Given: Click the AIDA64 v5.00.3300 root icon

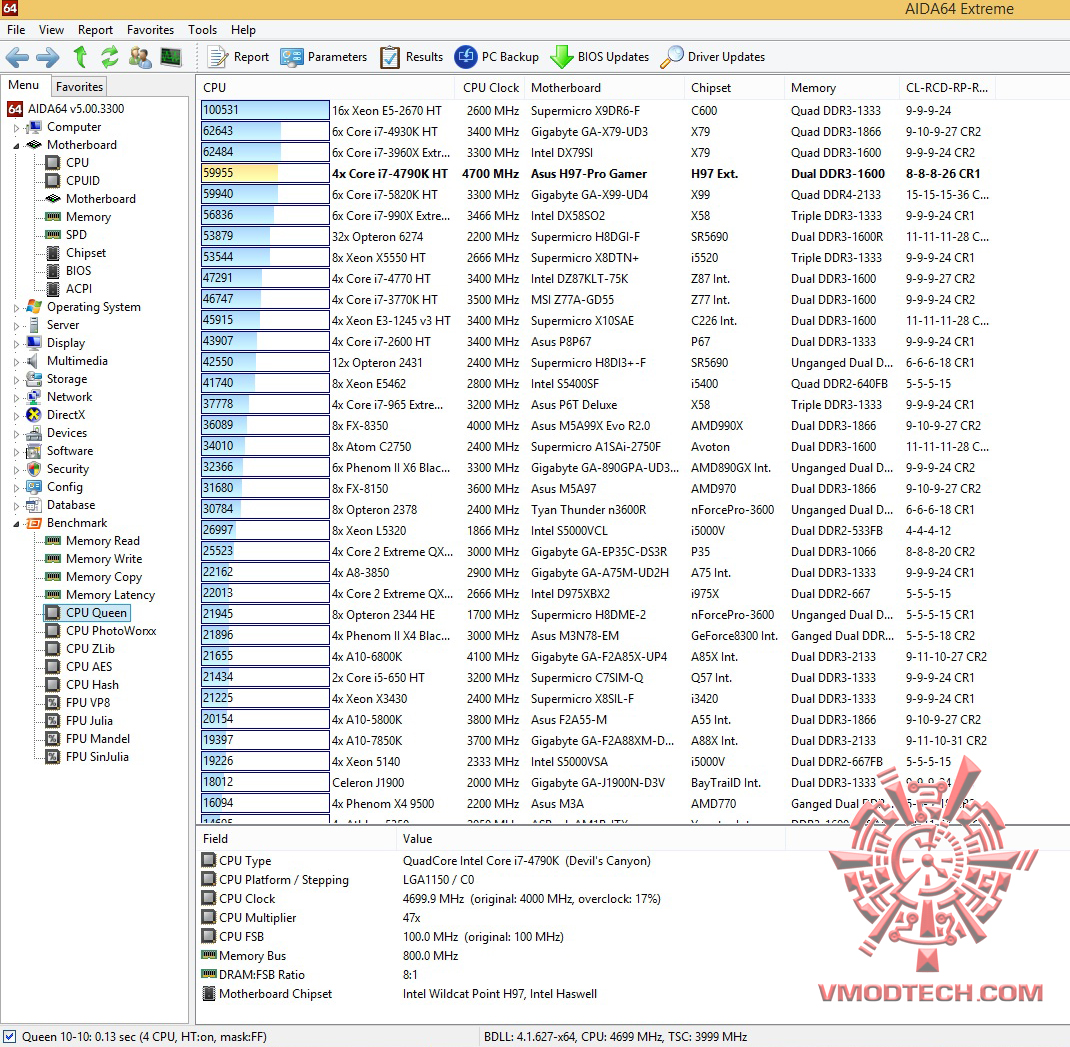Looking at the screenshot, I should point(15,109).
